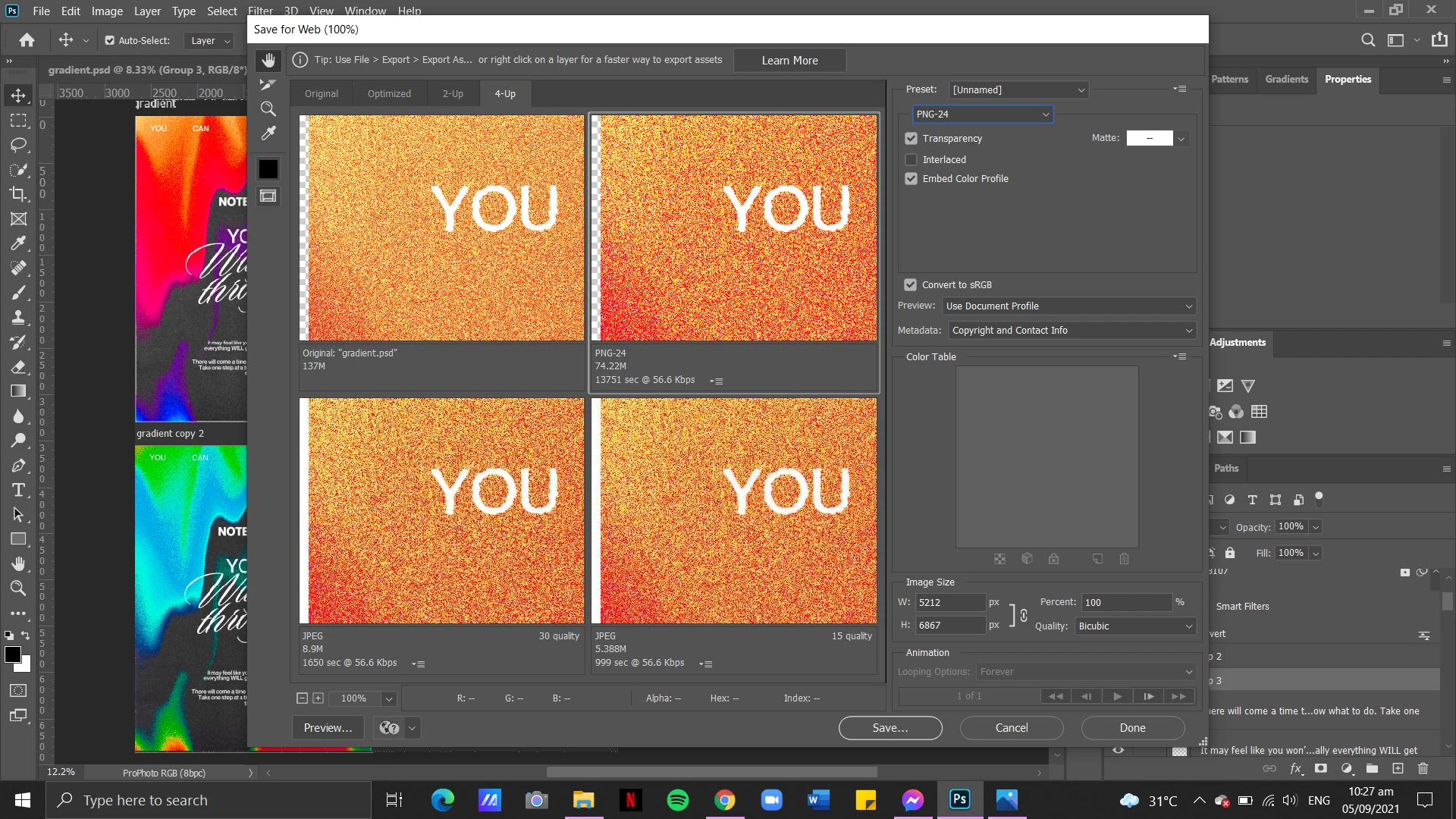Open the Bicubic quality dropdown
The height and width of the screenshot is (819, 1456).
(1134, 626)
